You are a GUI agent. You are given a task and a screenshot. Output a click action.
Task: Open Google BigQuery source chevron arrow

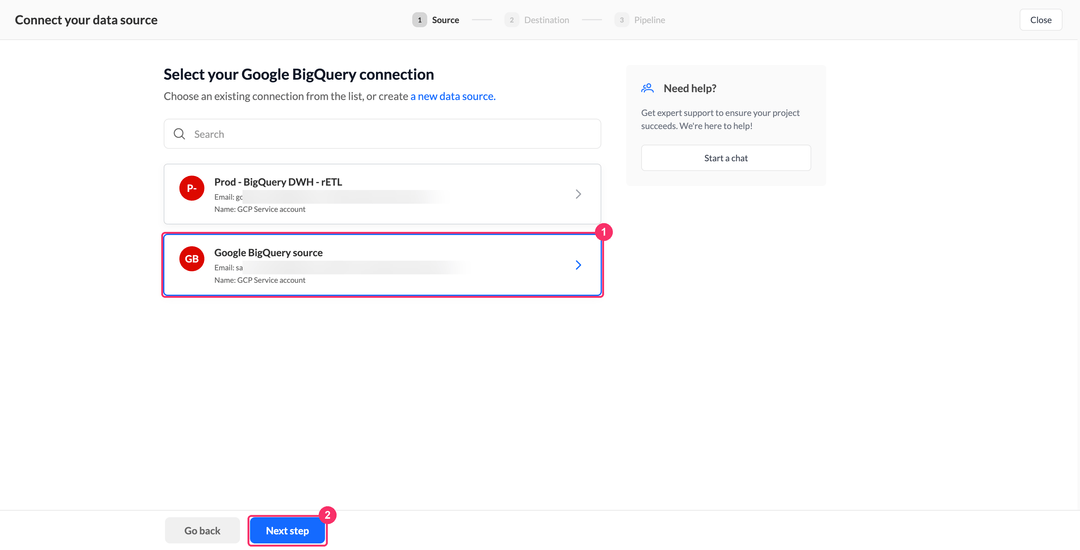coord(579,265)
